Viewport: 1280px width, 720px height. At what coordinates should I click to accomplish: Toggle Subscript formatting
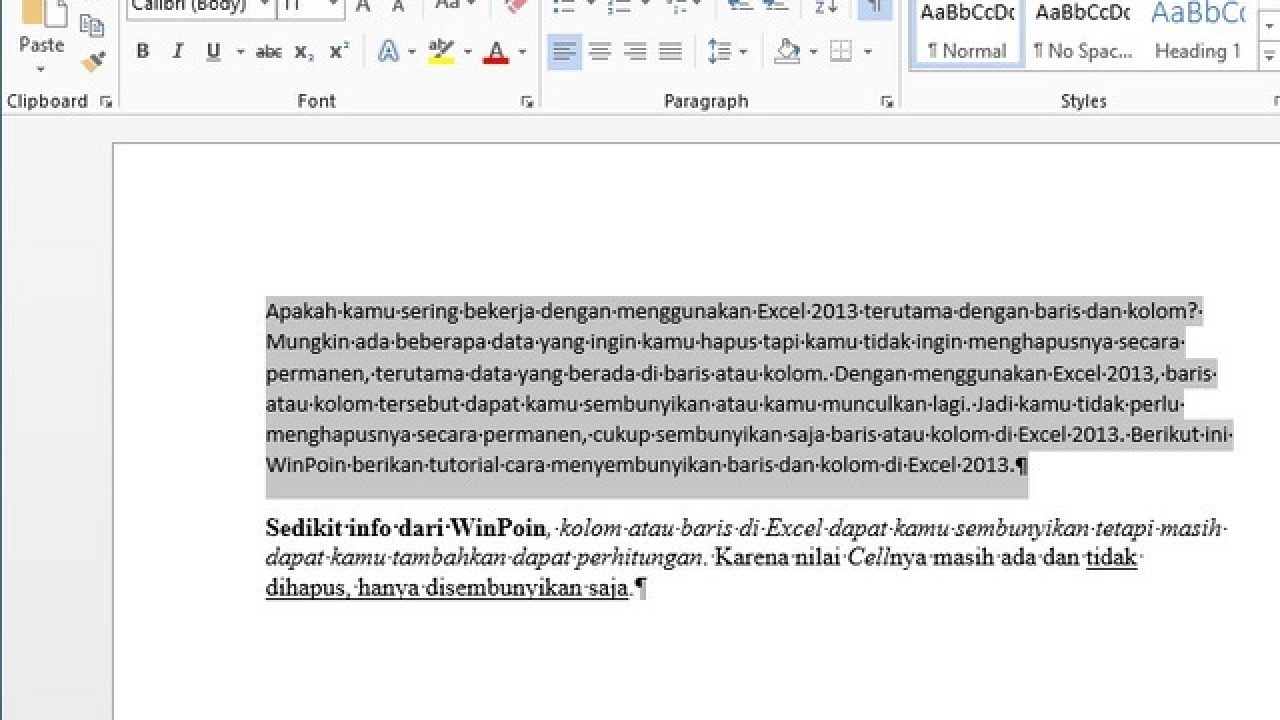(304, 52)
